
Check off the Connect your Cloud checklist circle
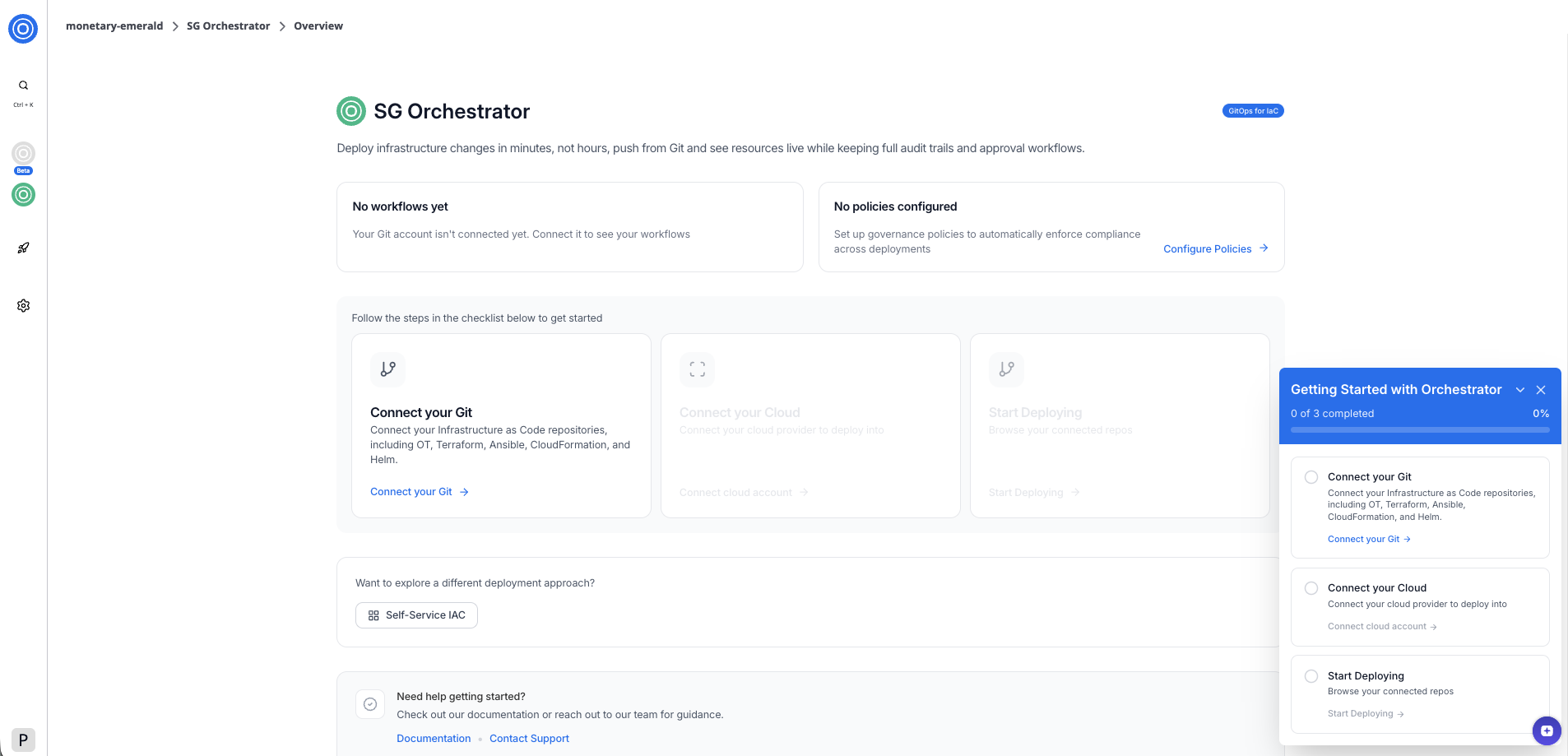point(1311,587)
